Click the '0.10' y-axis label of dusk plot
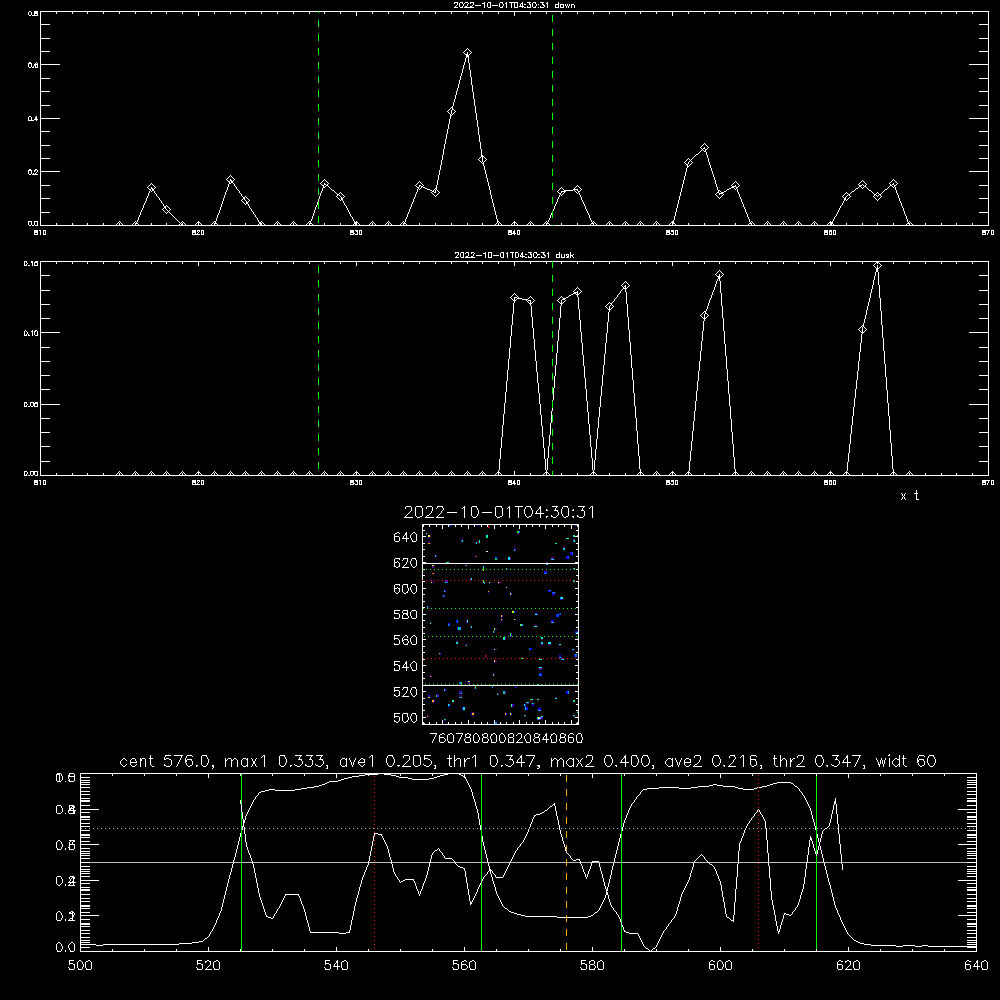This screenshot has height=1000, width=1000. click(x=31, y=333)
